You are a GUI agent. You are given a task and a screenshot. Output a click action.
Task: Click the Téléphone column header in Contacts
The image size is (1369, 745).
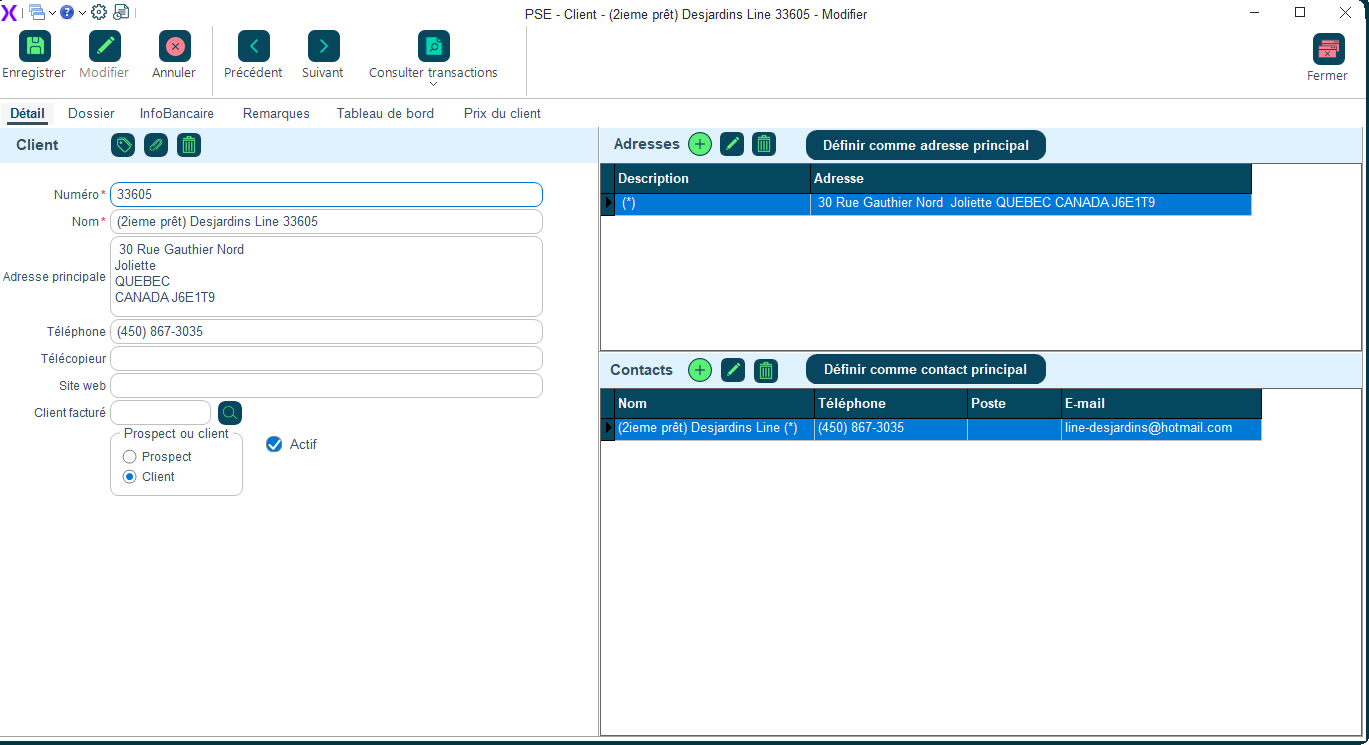(x=891, y=403)
